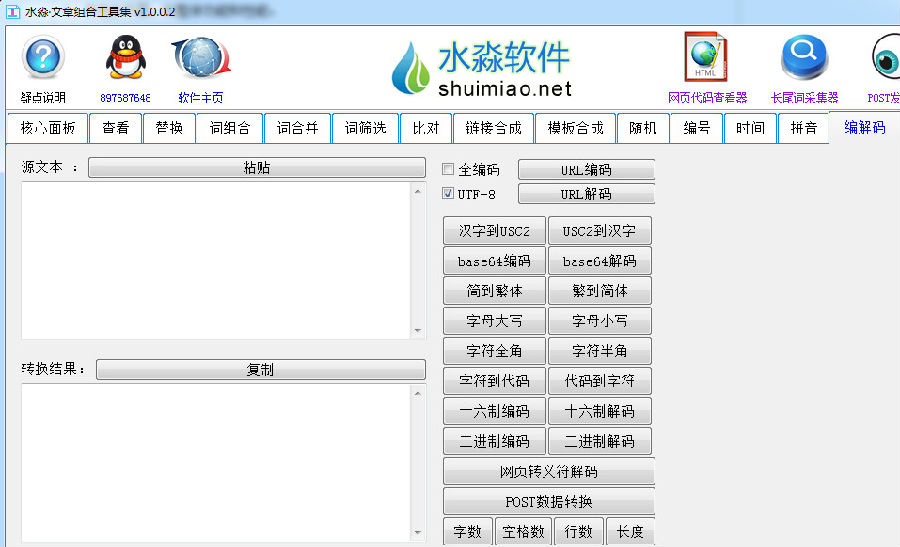Viewport: 900px width, 547px height.
Task: Click the 字符半角 button
Action: pyautogui.click(x=600, y=351)
